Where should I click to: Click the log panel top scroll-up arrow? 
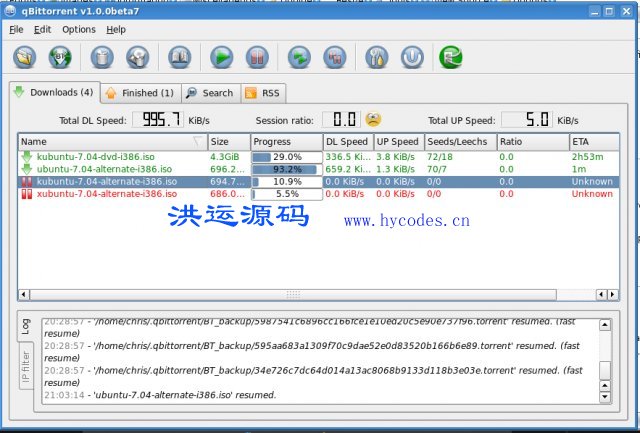coord(604,325)
